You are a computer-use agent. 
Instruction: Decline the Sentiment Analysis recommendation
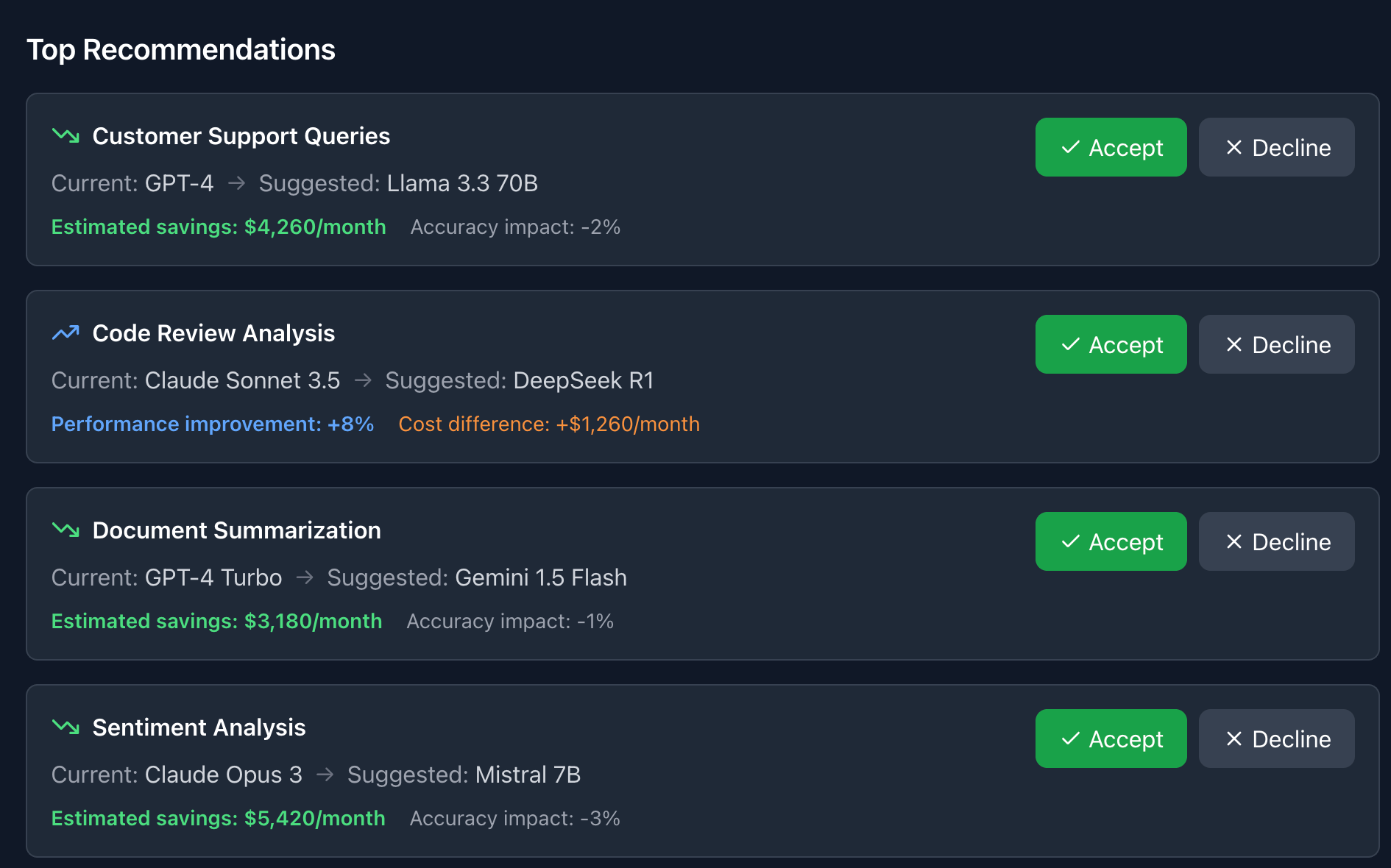(x=1276, y=739)
